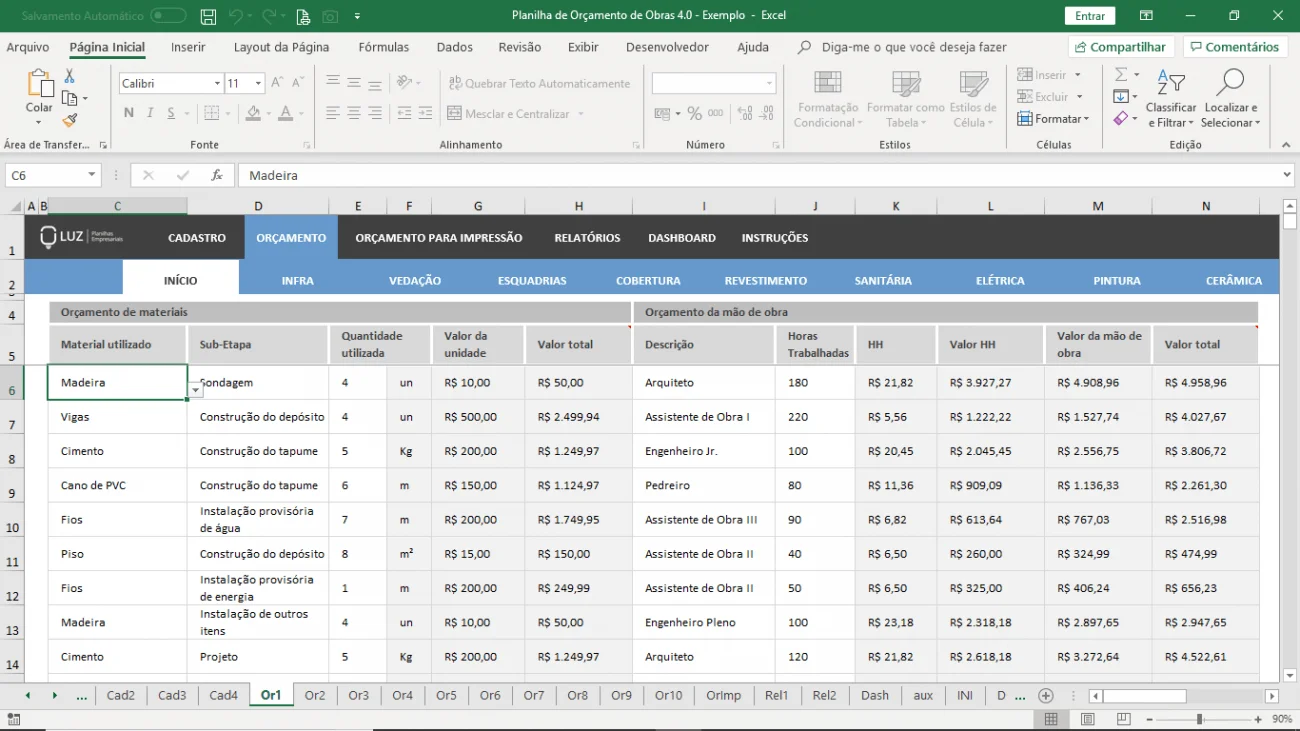The width and height of the screenshot is (1300, 731).
Task: Toggle underline formatting (S)
Action: click(171, 113)
